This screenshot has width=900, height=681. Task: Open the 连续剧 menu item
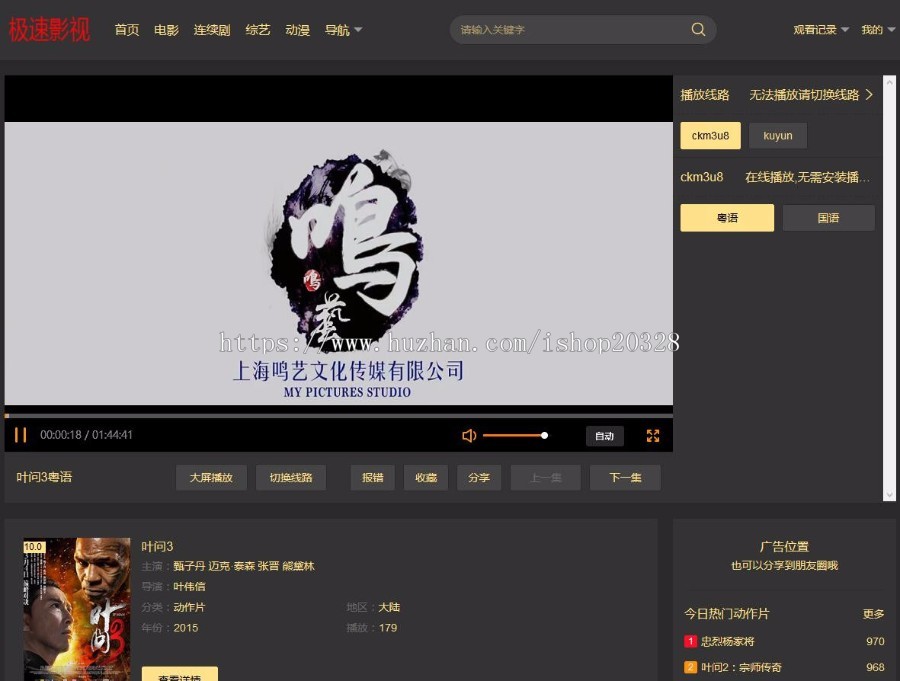212,30
